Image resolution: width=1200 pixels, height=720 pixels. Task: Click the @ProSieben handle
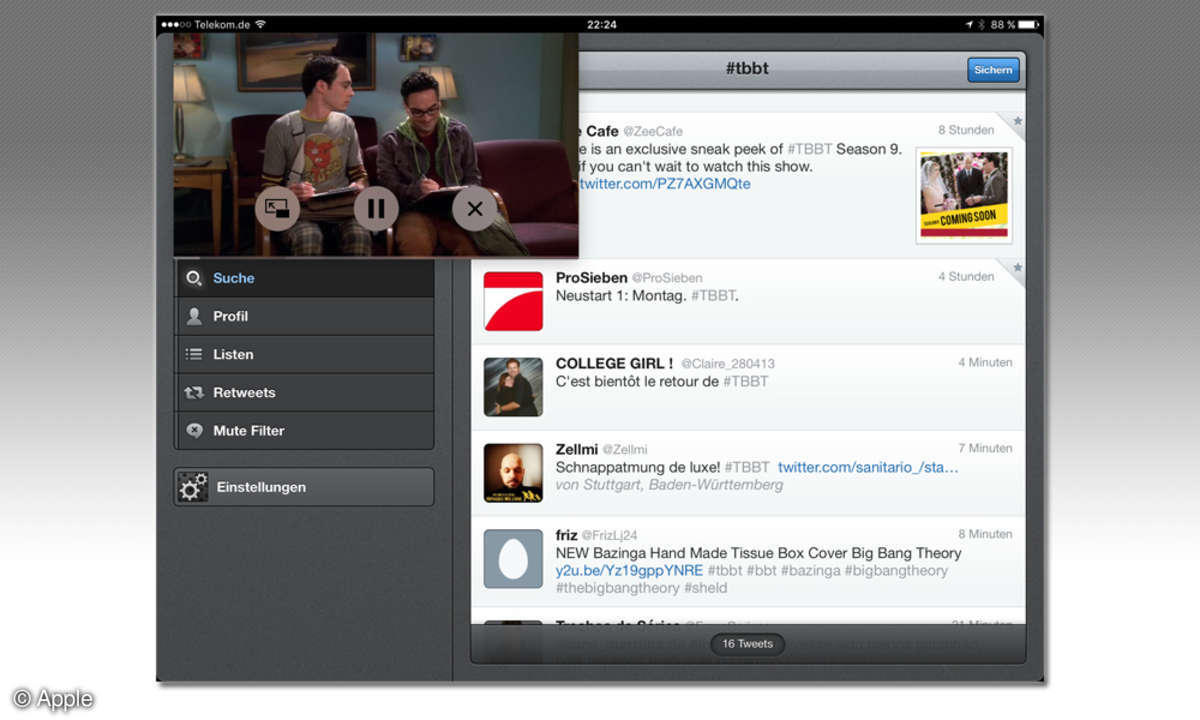click(667, 278)
